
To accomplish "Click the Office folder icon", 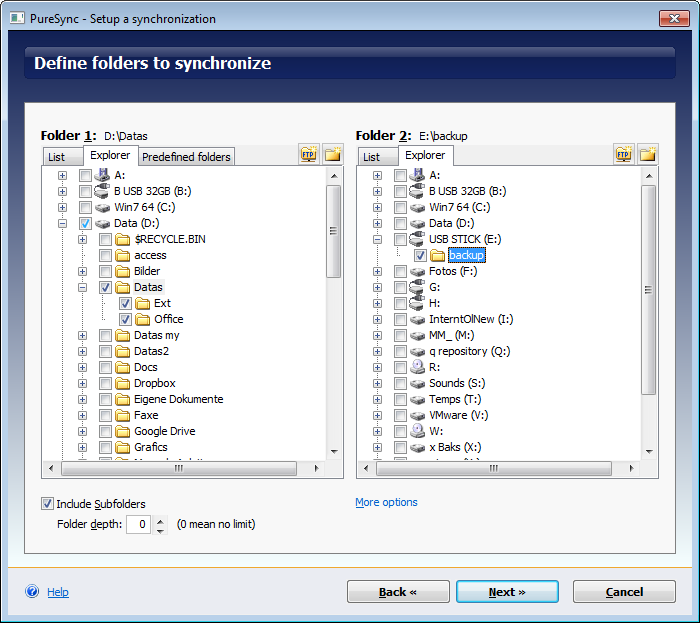I will click(x=143, y=320).
